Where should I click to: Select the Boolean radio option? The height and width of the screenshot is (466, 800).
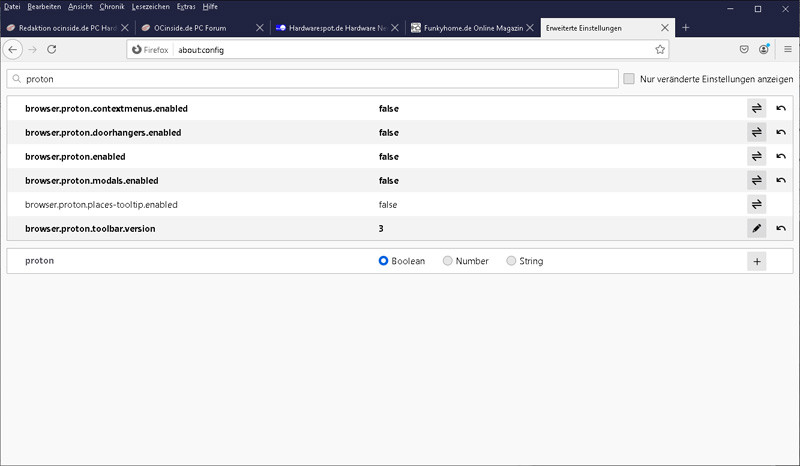tap(383, 261)
